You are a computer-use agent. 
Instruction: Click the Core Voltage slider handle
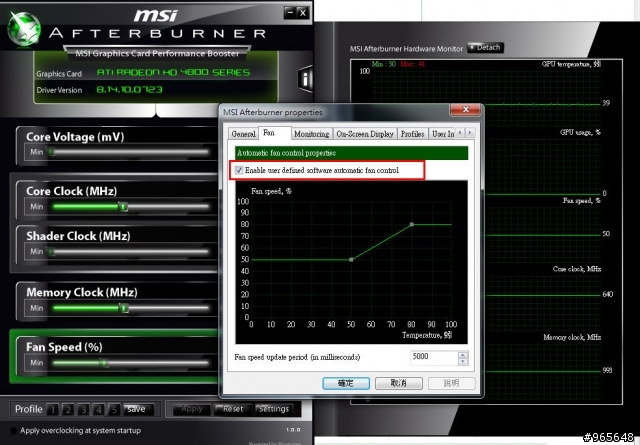pyautogui.click(x=51, y=152)
